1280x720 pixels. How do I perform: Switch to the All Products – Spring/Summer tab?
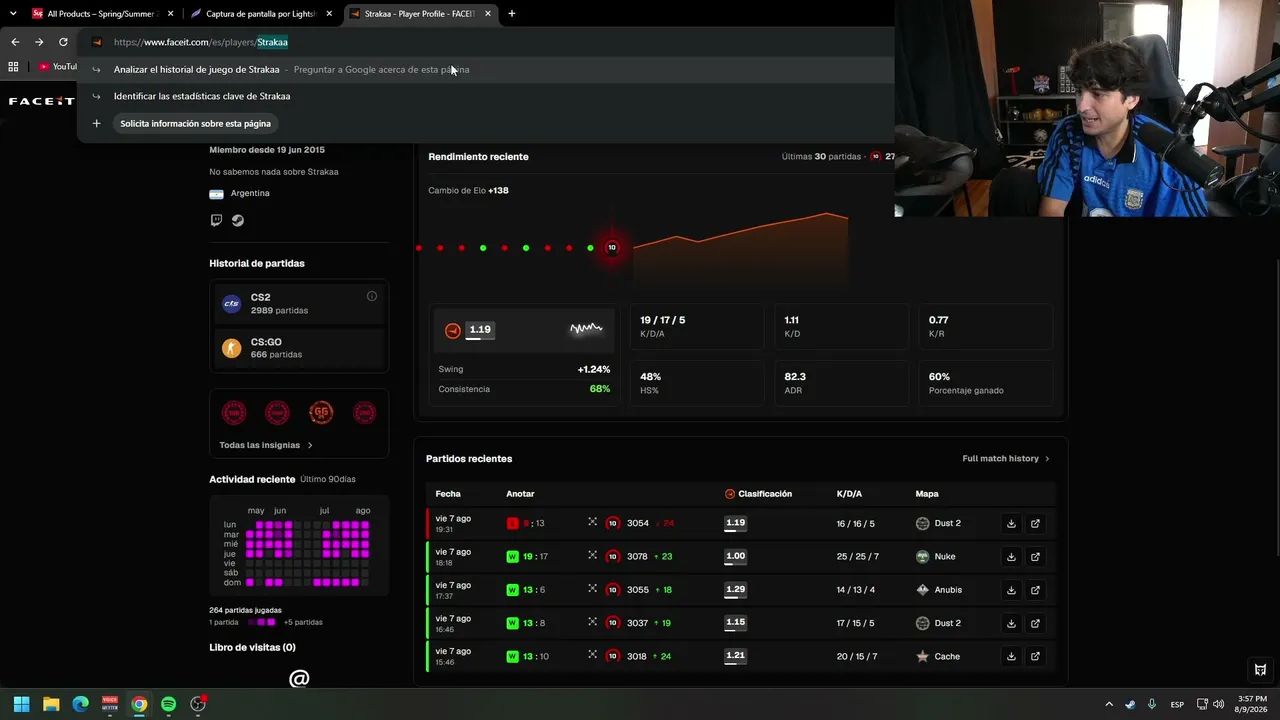click(103, 14)
